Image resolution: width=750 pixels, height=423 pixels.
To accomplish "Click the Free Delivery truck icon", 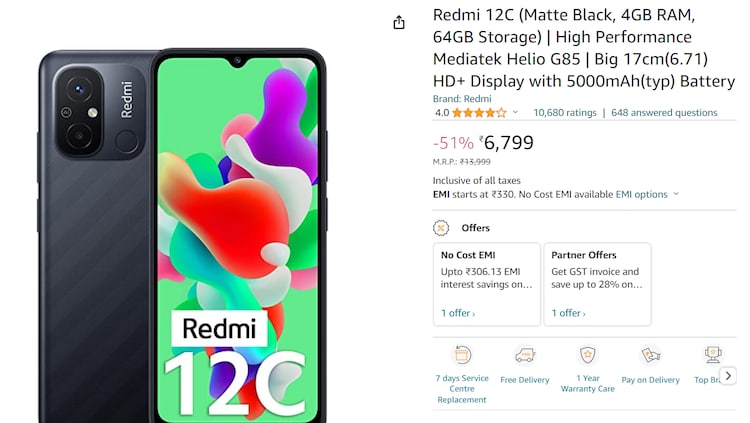I will point(525,355).
